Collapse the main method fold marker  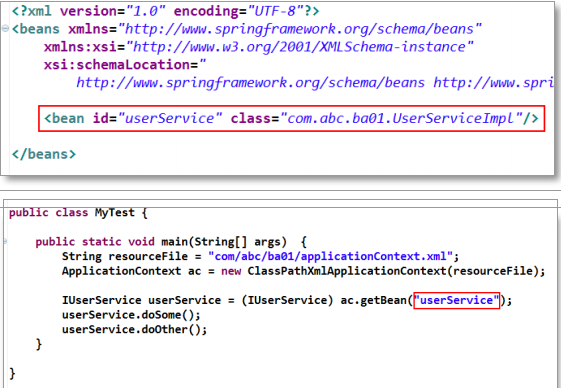[5, 242]
